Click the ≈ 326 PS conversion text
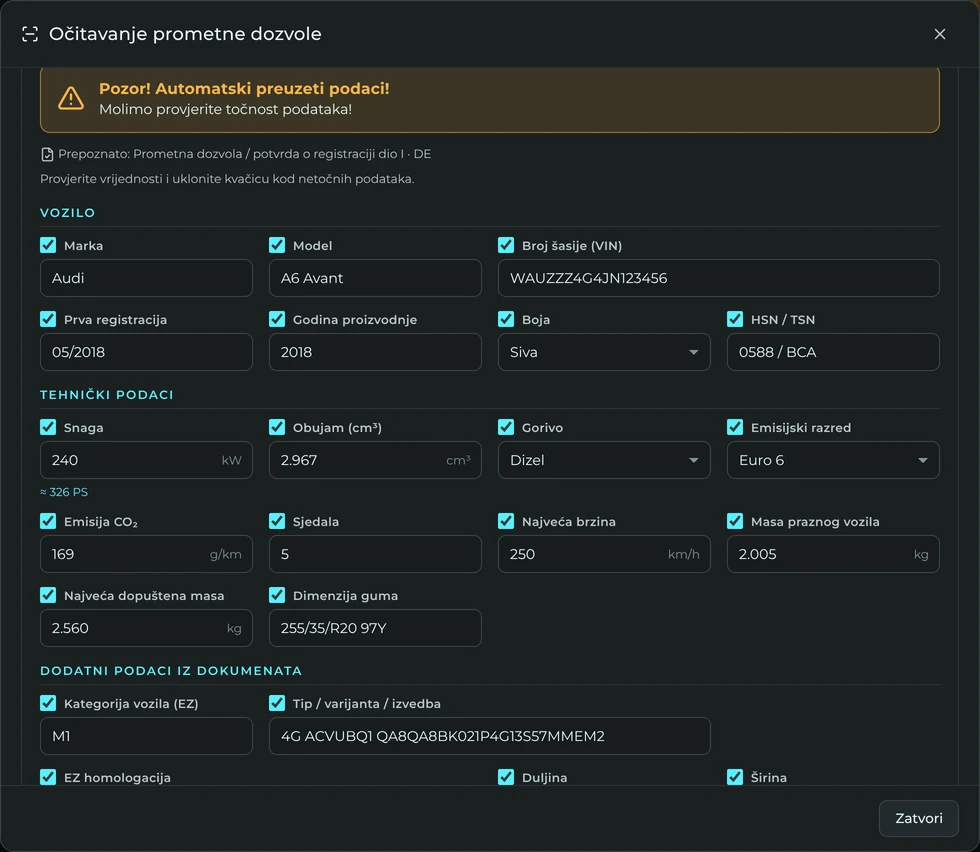 click(64, 492)
